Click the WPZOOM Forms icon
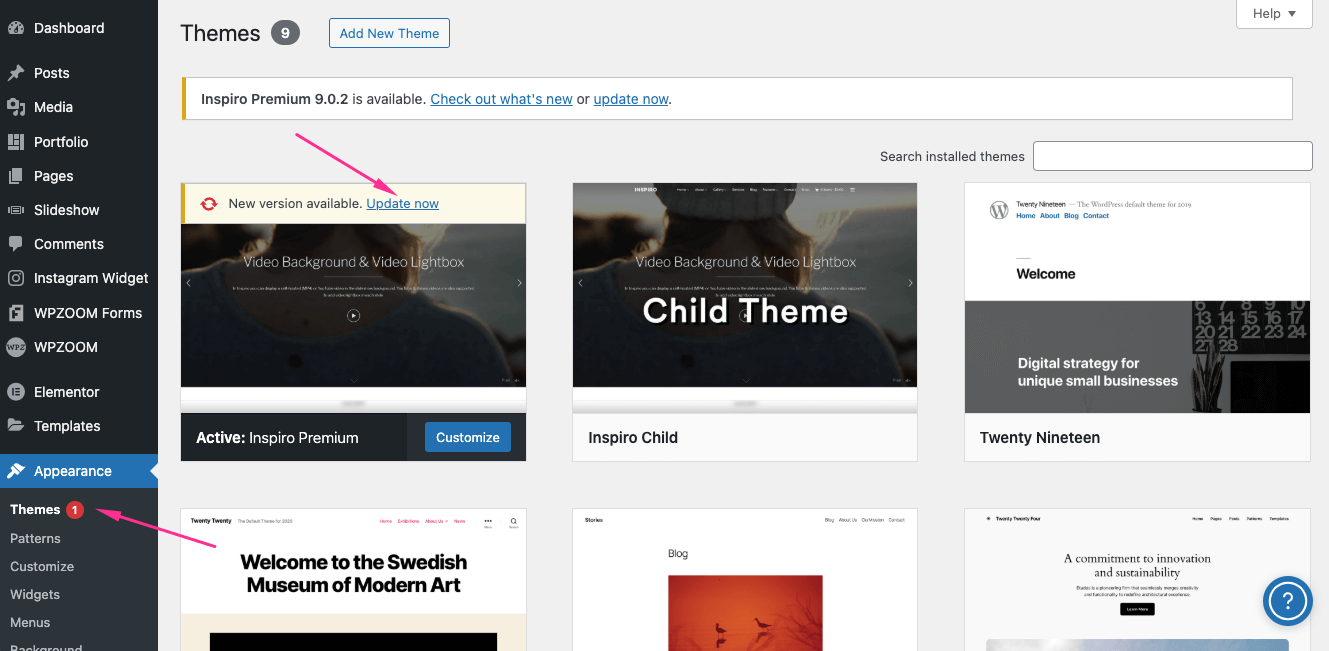Viewport: 1329px width, 651px height. pyautogui.click(x=16, y=313)
